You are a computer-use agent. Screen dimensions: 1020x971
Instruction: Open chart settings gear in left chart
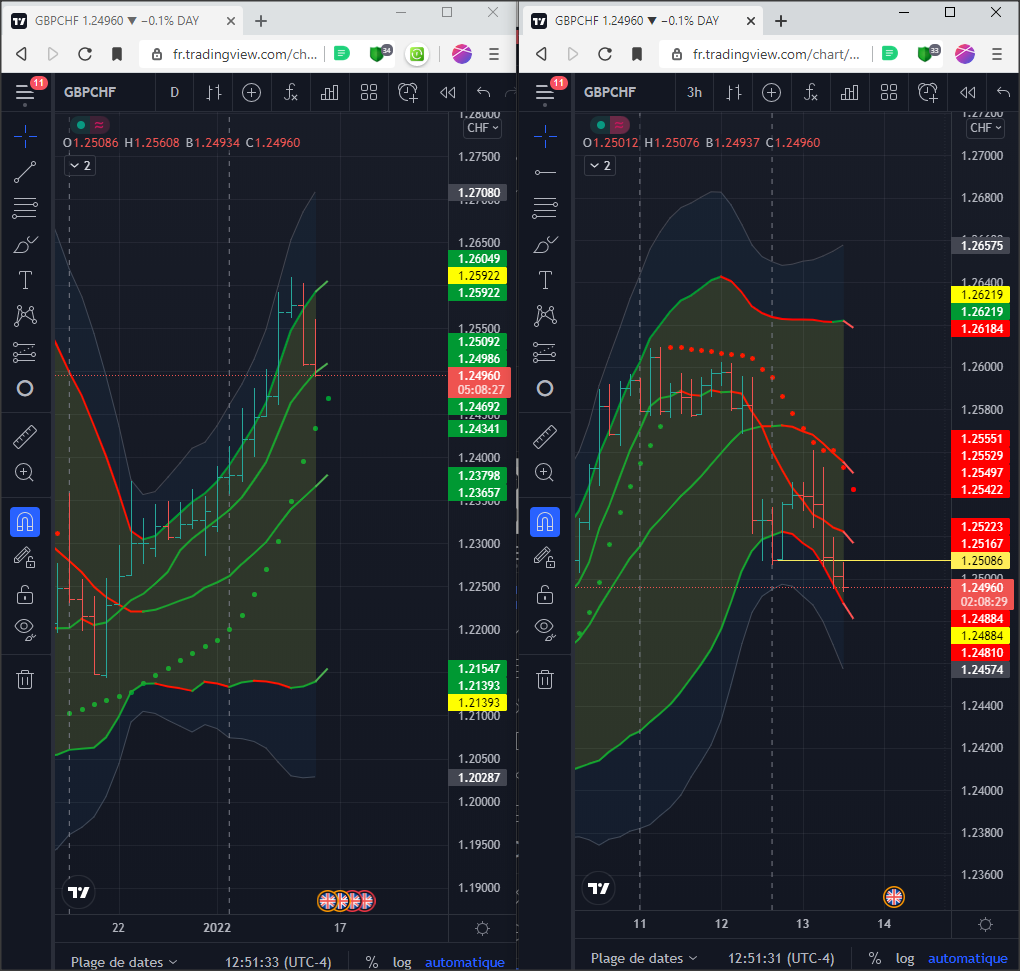pyautogui.click(x=482, y=928)
